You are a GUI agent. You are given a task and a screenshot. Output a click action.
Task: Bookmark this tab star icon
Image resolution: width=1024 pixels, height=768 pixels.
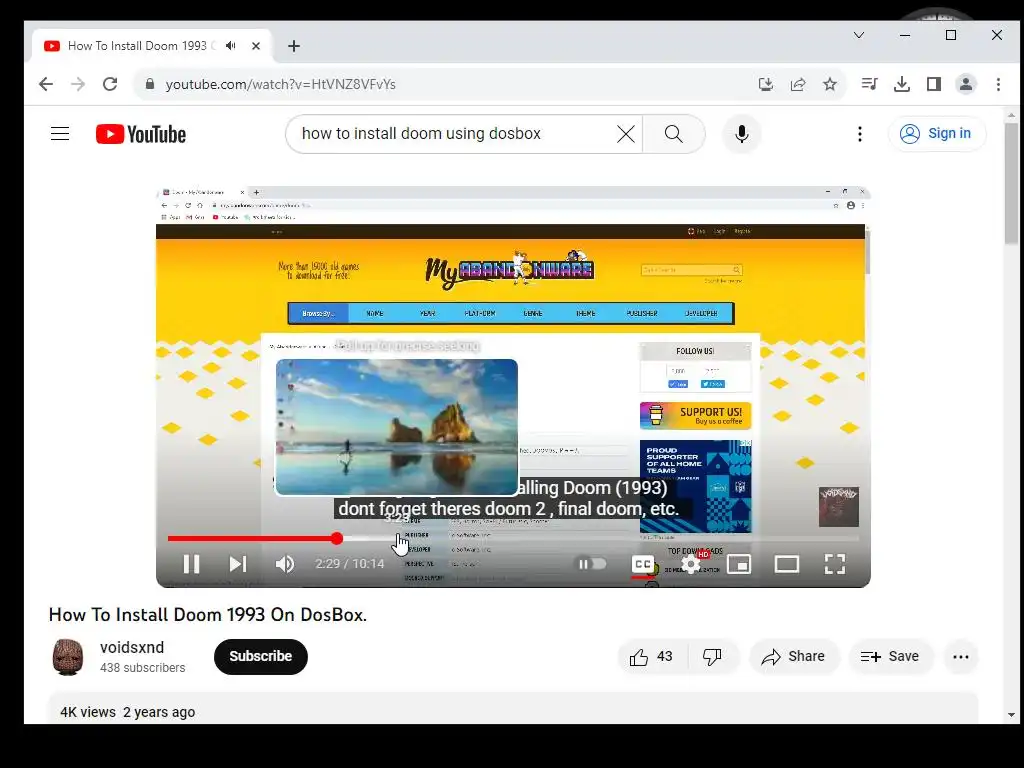tap(829, 84)
